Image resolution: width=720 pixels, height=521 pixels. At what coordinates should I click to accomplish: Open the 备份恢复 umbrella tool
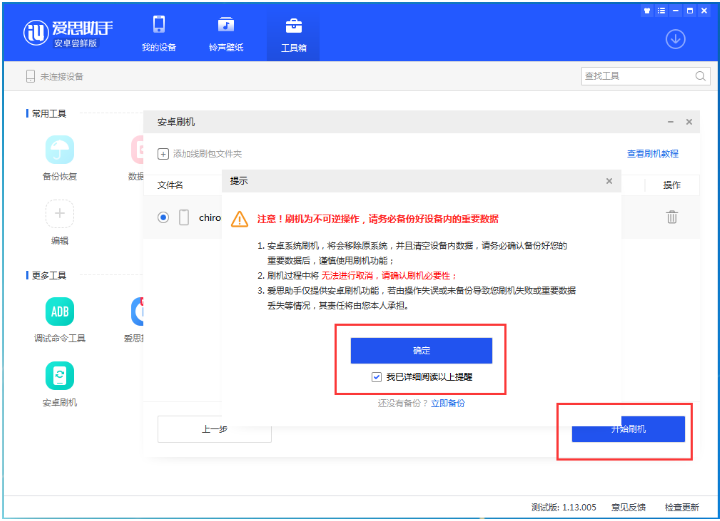tap(60, 150)
